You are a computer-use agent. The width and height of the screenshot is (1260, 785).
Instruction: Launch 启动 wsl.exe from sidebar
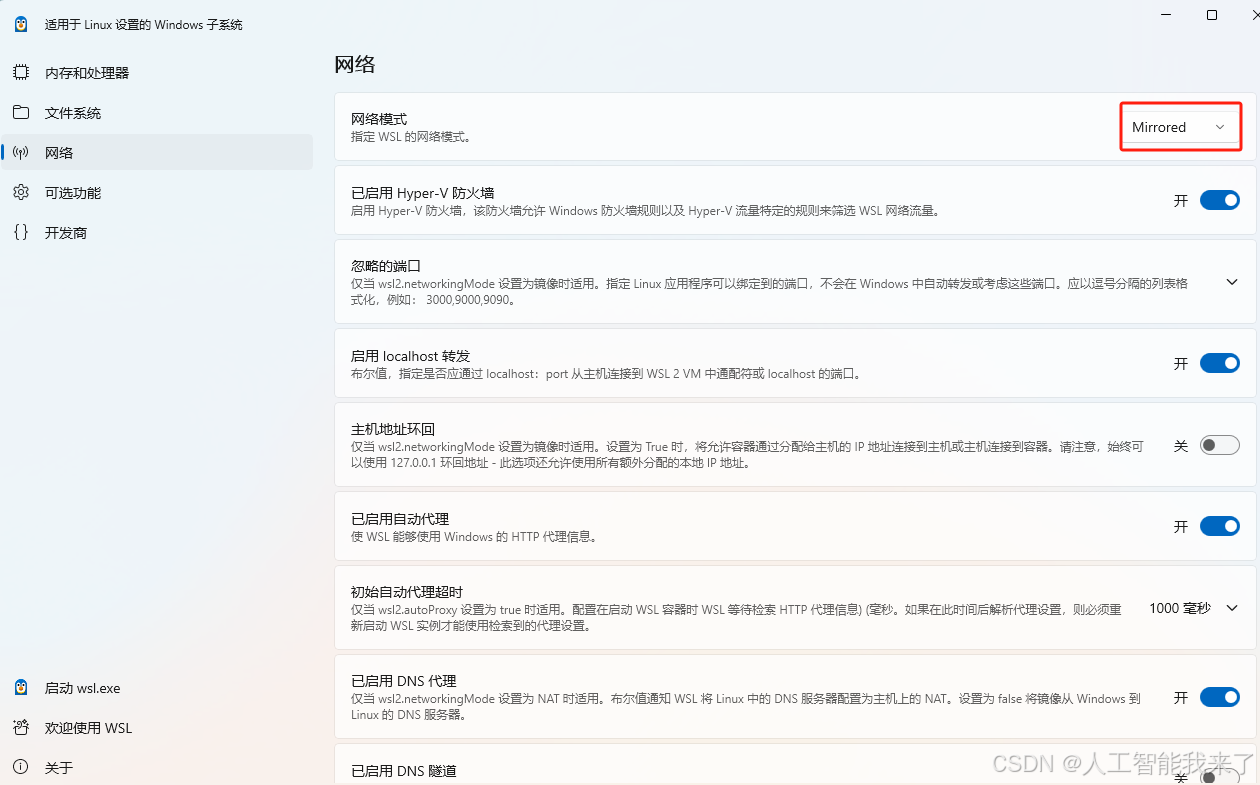click(x=157, y=688)
